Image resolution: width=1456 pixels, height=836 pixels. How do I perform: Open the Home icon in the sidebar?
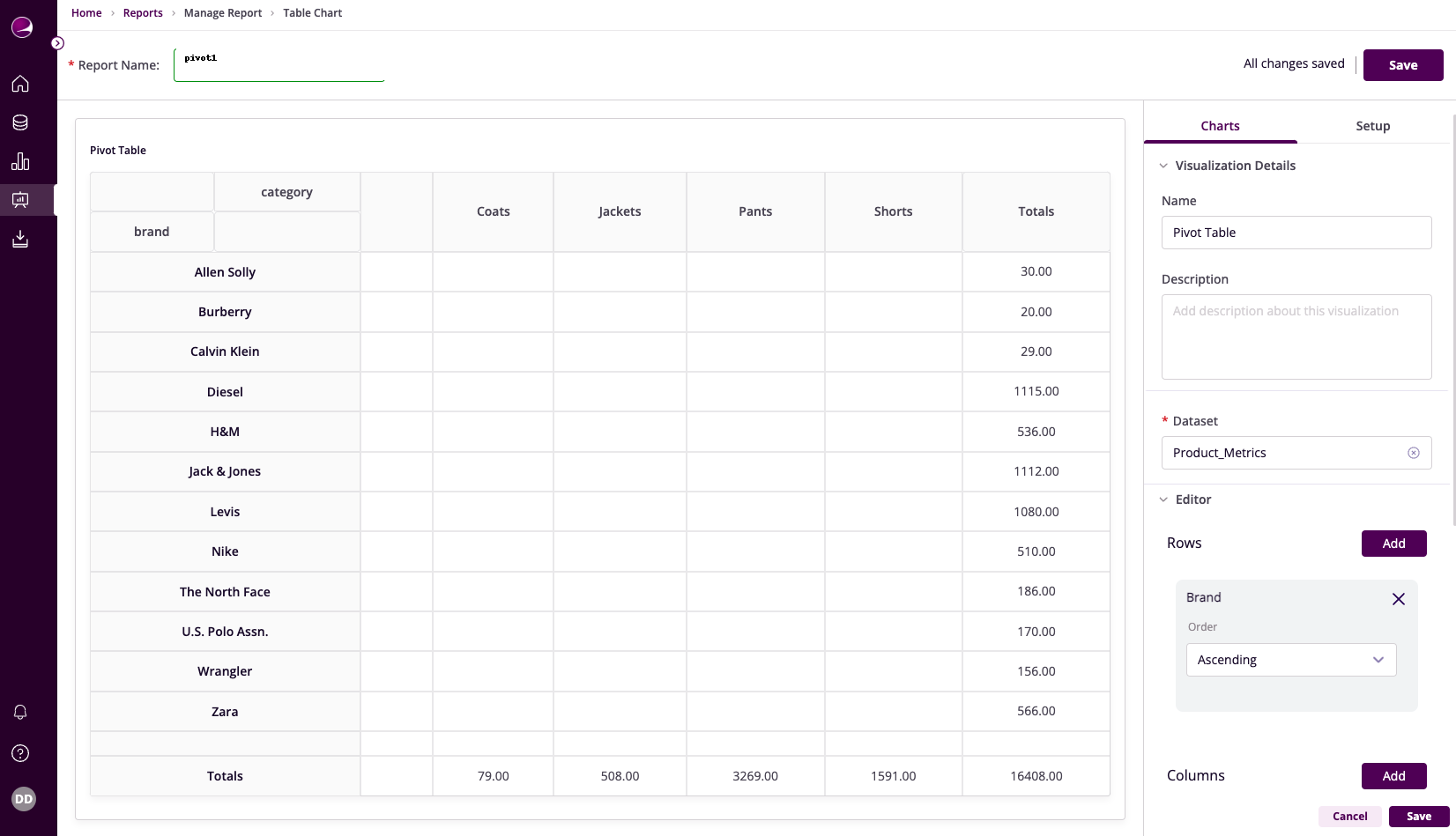(19, 83)
